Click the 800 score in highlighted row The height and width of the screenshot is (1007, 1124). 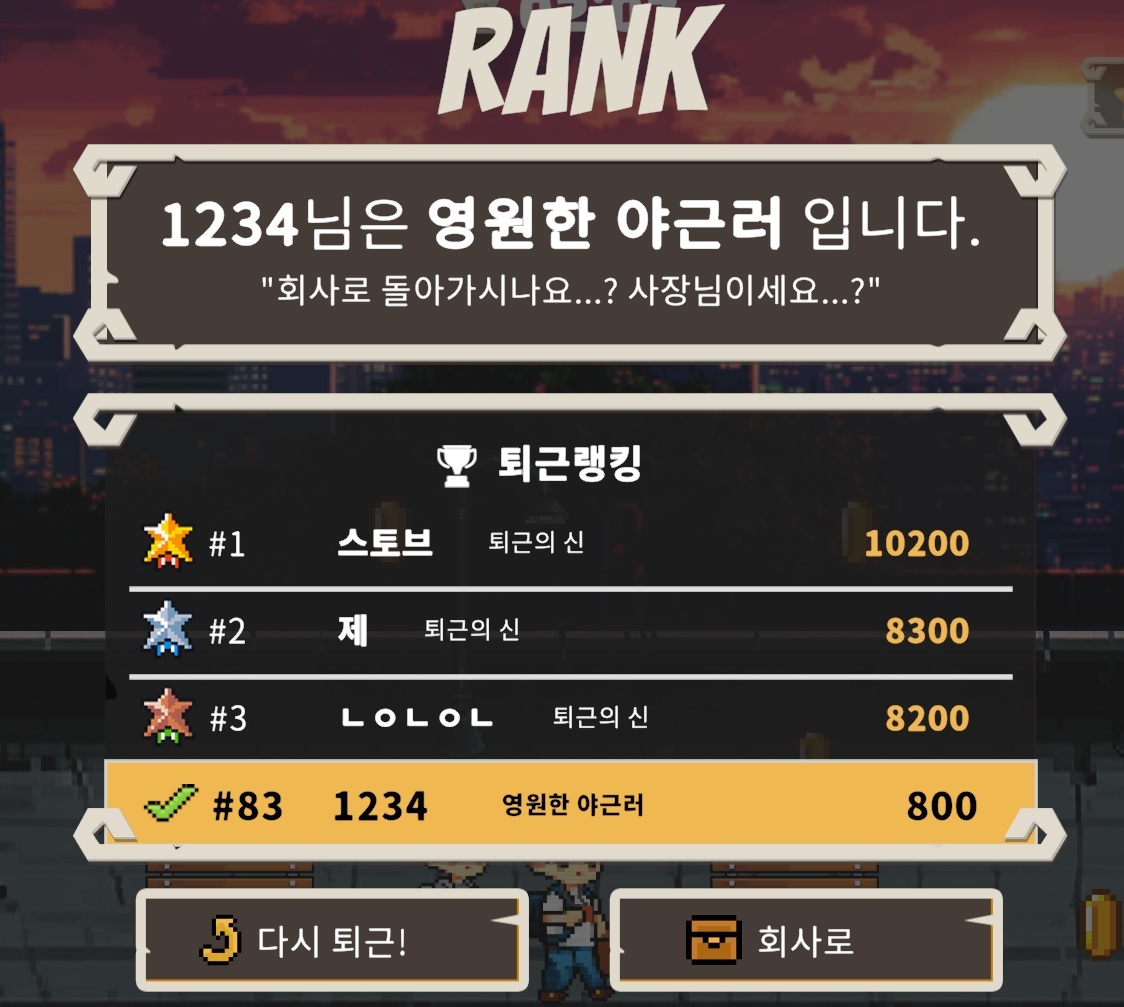[942, 806]
